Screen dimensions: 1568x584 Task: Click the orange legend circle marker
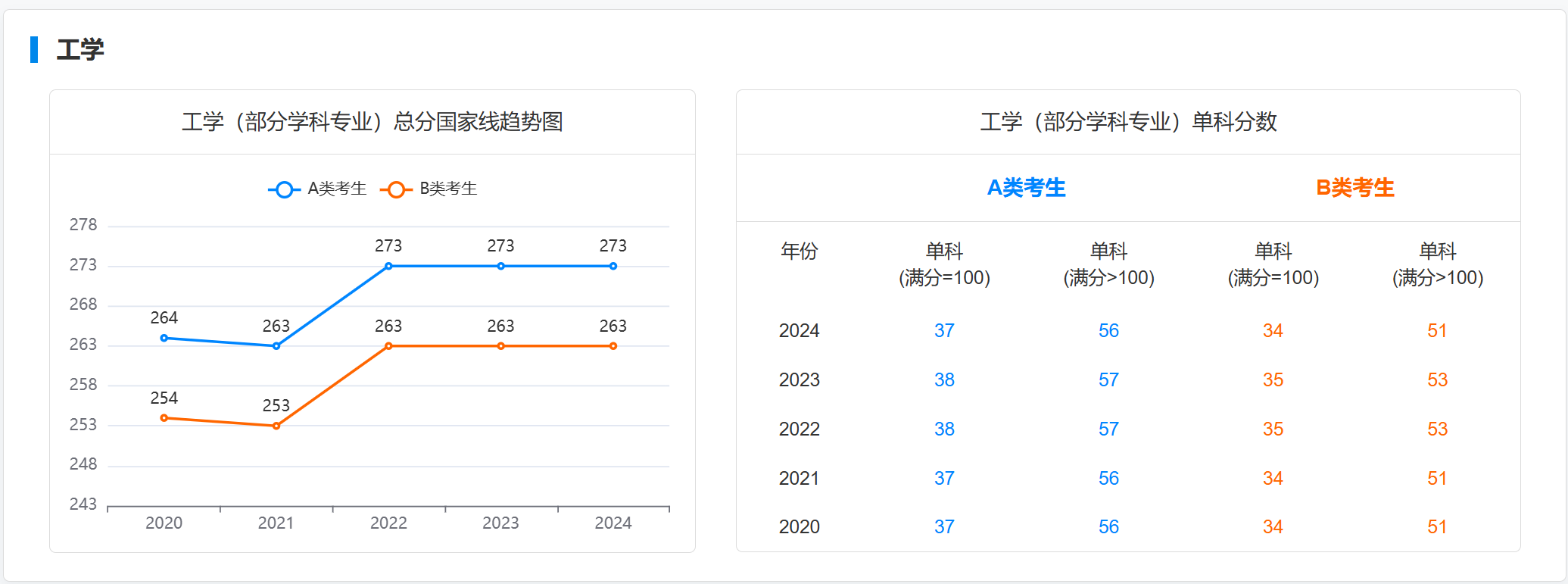[395, 189]
